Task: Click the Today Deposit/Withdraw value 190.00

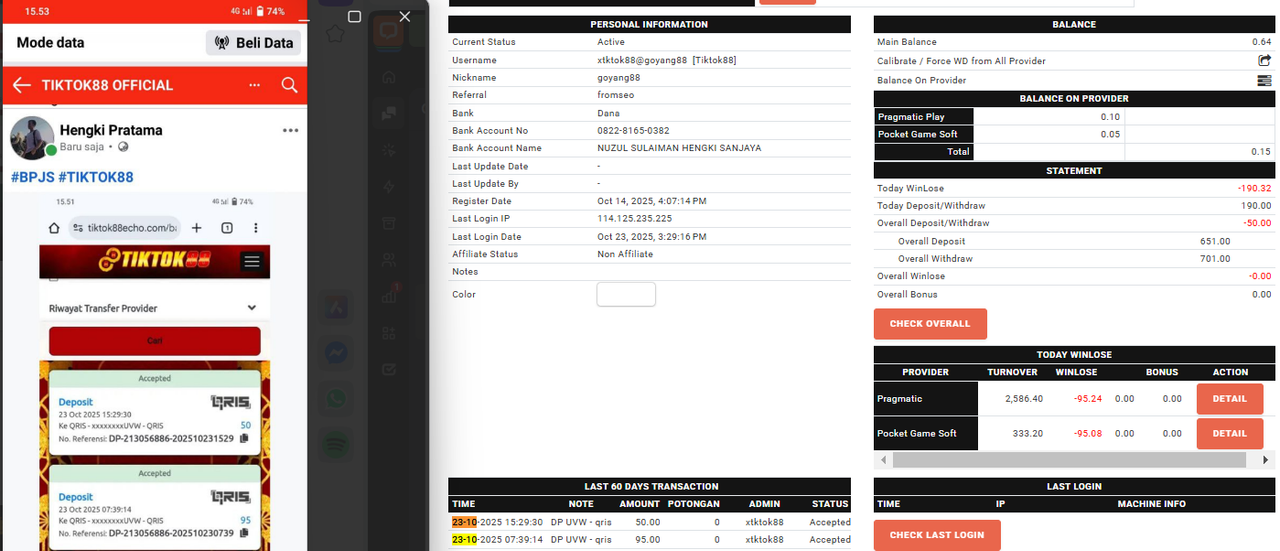Action: pos(1257,206)
